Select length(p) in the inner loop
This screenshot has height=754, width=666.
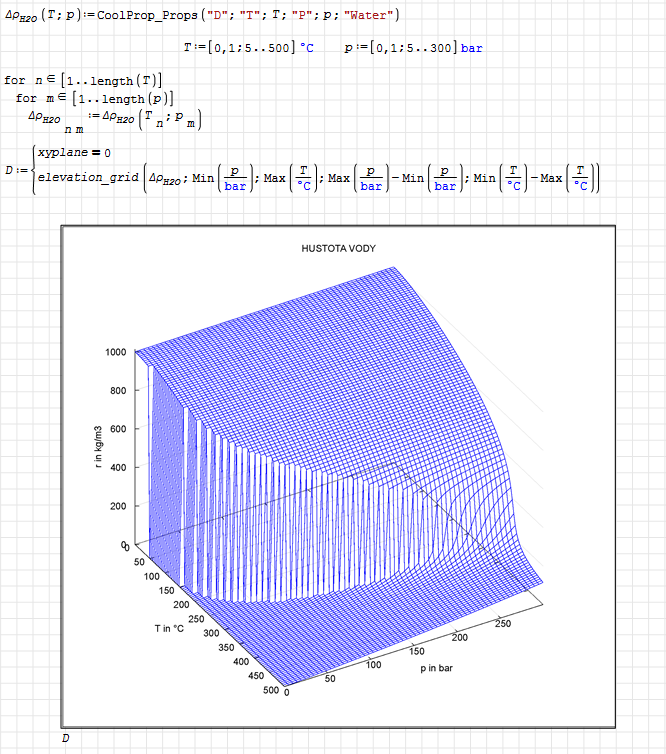(134, 98)
